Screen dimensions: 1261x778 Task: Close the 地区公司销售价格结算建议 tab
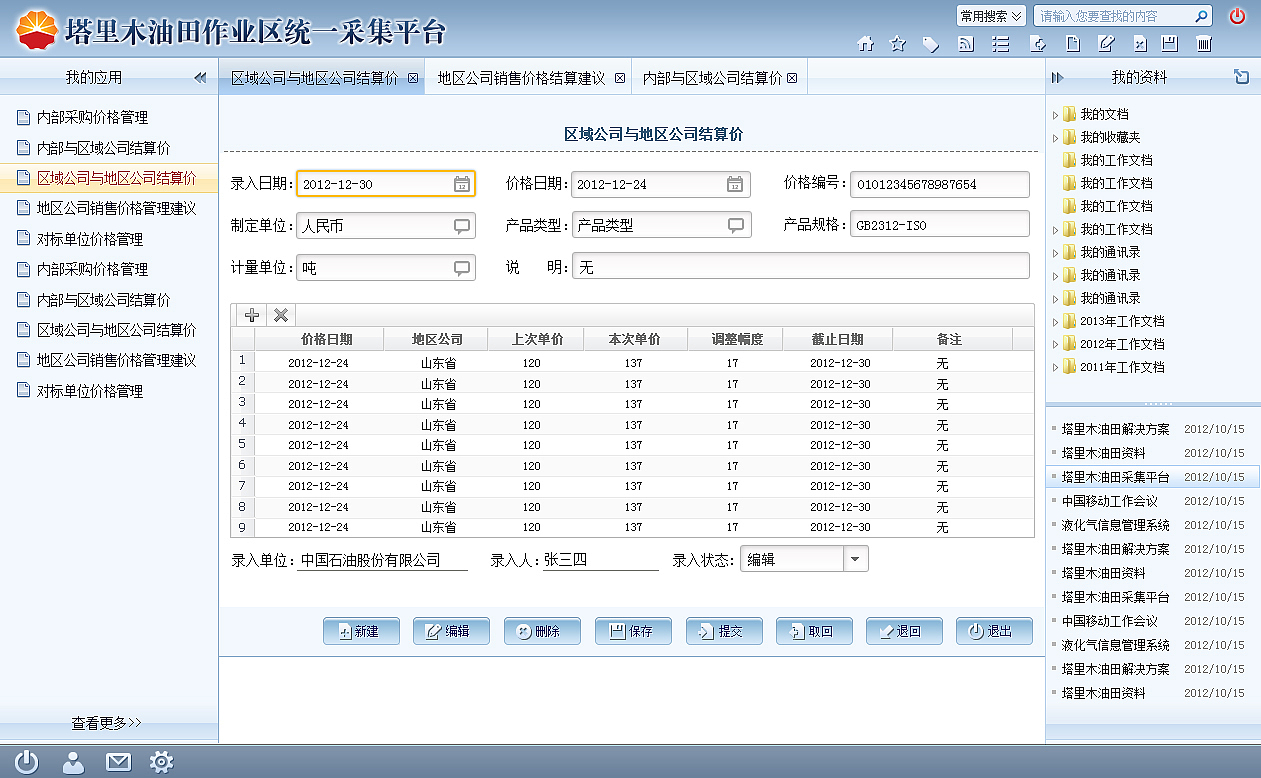619,78
